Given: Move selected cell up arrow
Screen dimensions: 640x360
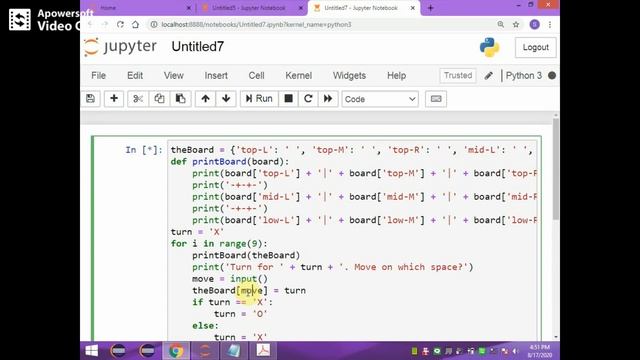Looking at the screenshot, I should (x=205, y=99).
